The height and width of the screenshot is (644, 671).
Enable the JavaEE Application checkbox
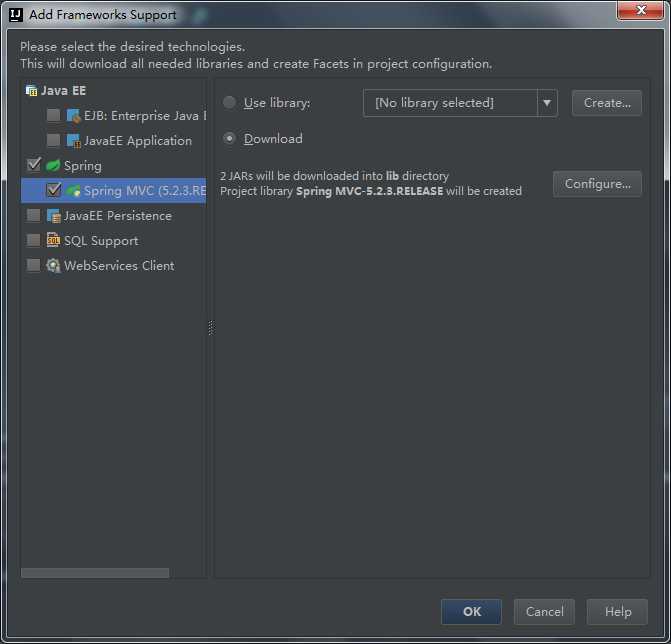[53, 140]
